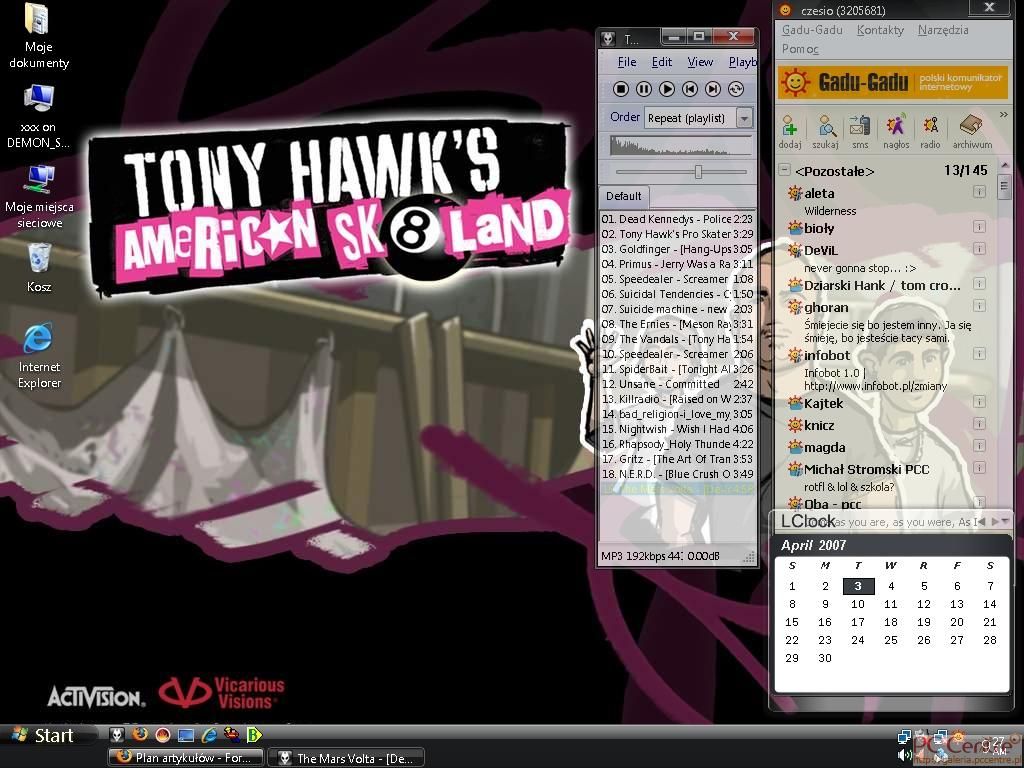Switch to Plan artykułów taskbar window
This screenshot has height=768, width=1024.
[x=184, y=758]
